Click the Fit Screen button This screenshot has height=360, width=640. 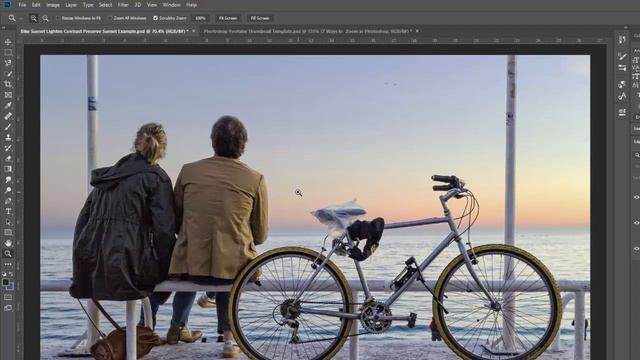[228, 18]
